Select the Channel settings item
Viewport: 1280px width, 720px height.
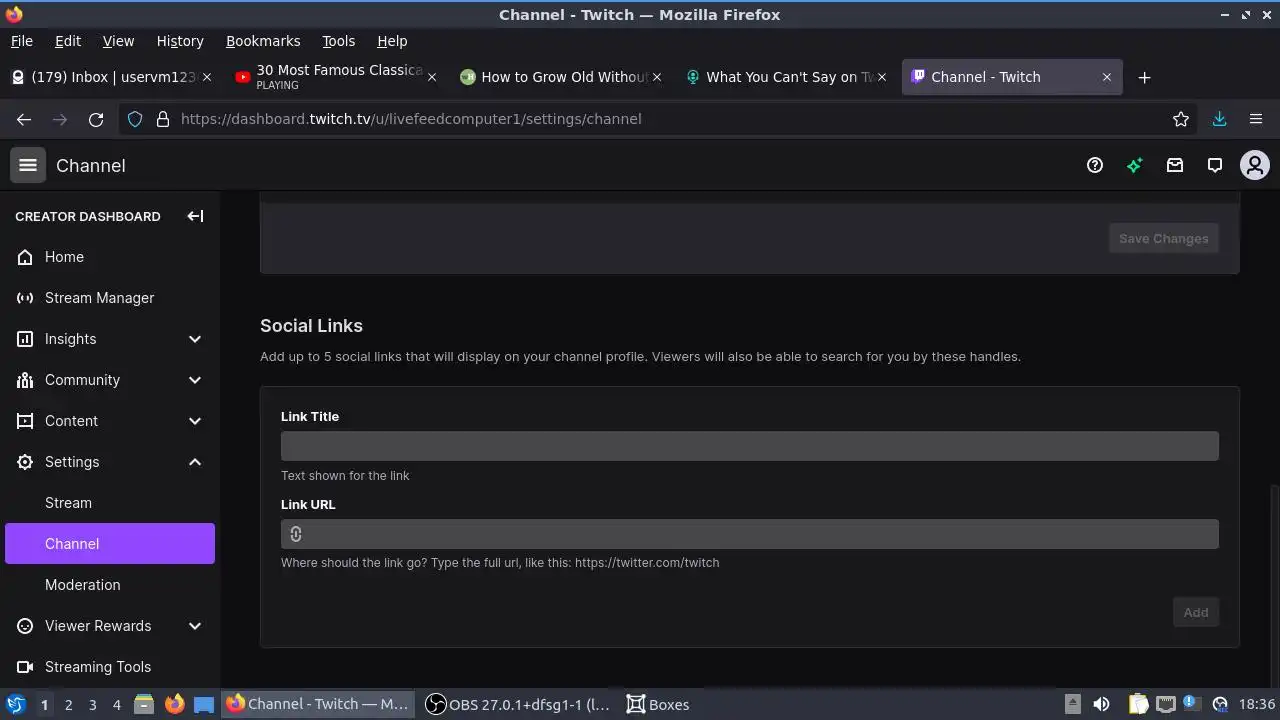[110, 544]
